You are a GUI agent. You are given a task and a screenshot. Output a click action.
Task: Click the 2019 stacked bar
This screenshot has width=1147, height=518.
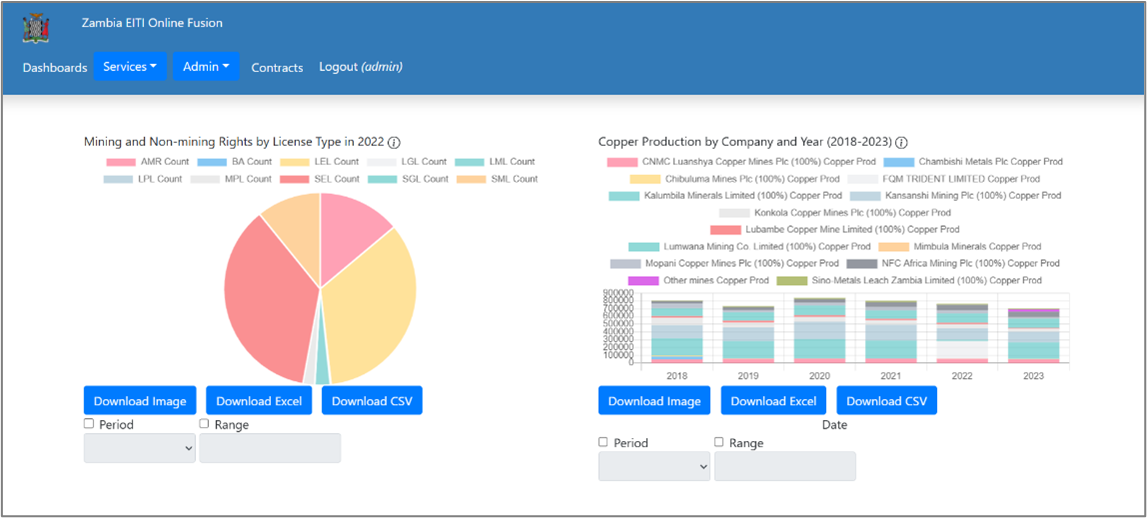tap(748, 334)
